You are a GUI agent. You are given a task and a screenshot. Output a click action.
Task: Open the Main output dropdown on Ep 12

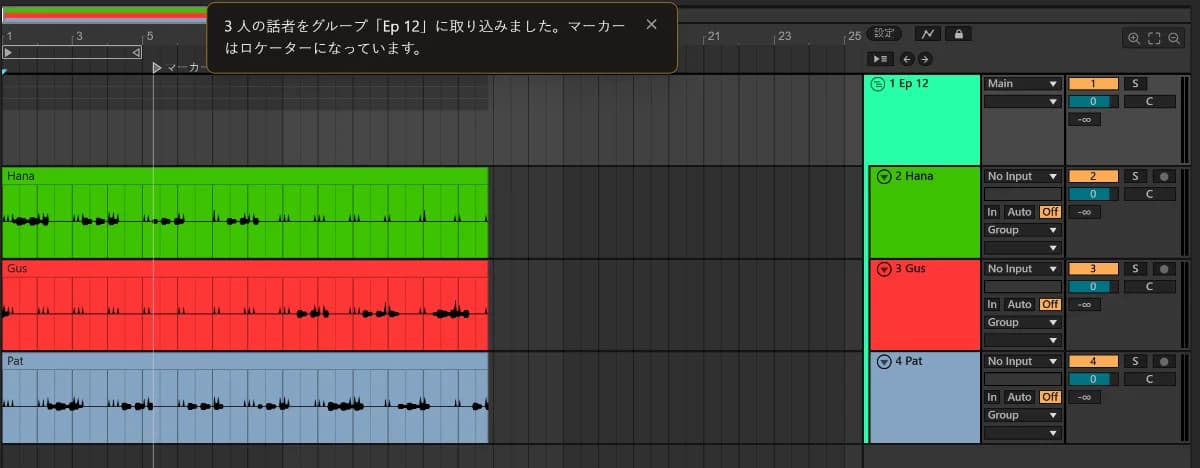point(1022,84)
